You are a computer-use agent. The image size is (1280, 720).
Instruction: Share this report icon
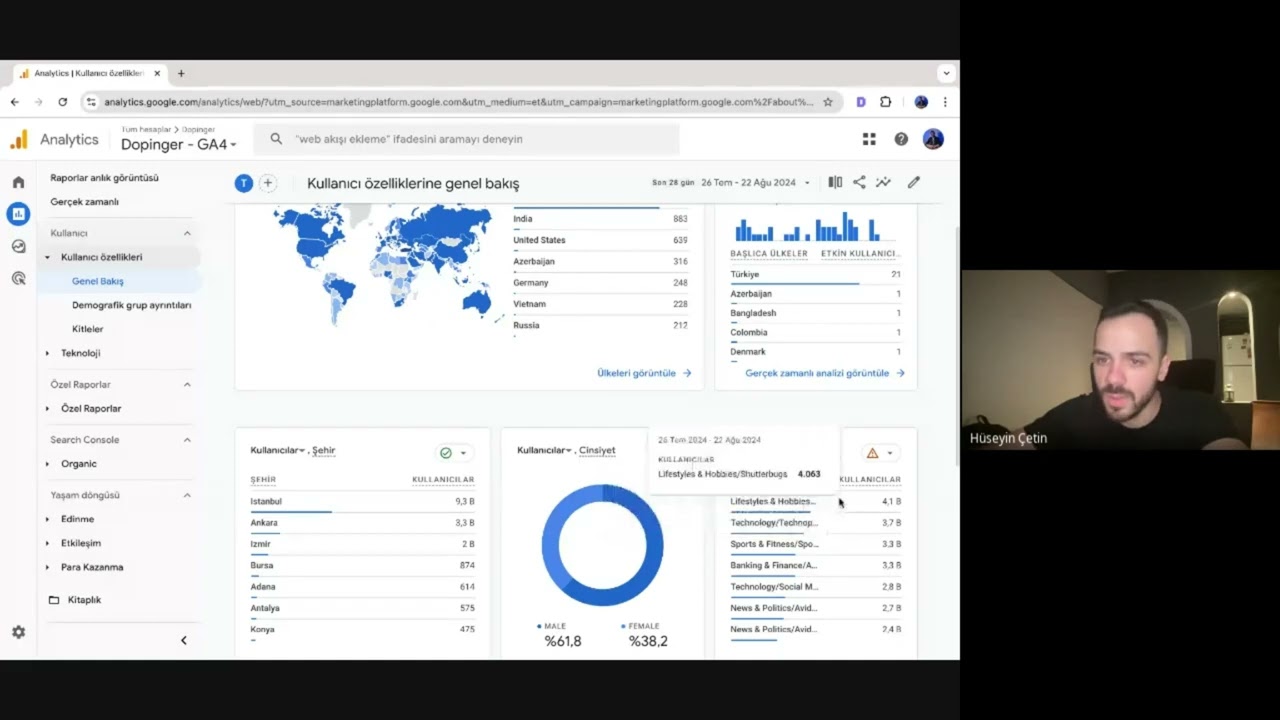(x=859, y=182)
